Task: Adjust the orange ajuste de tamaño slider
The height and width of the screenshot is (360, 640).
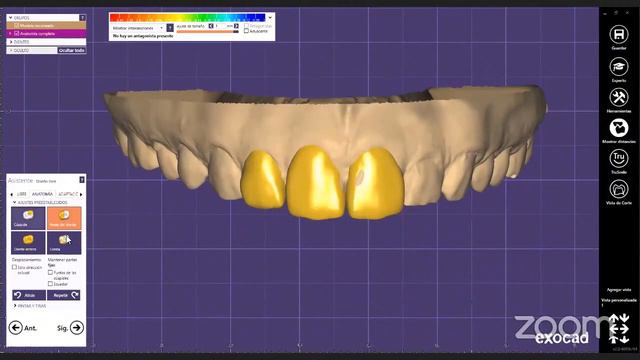Action: pos(207,31)
